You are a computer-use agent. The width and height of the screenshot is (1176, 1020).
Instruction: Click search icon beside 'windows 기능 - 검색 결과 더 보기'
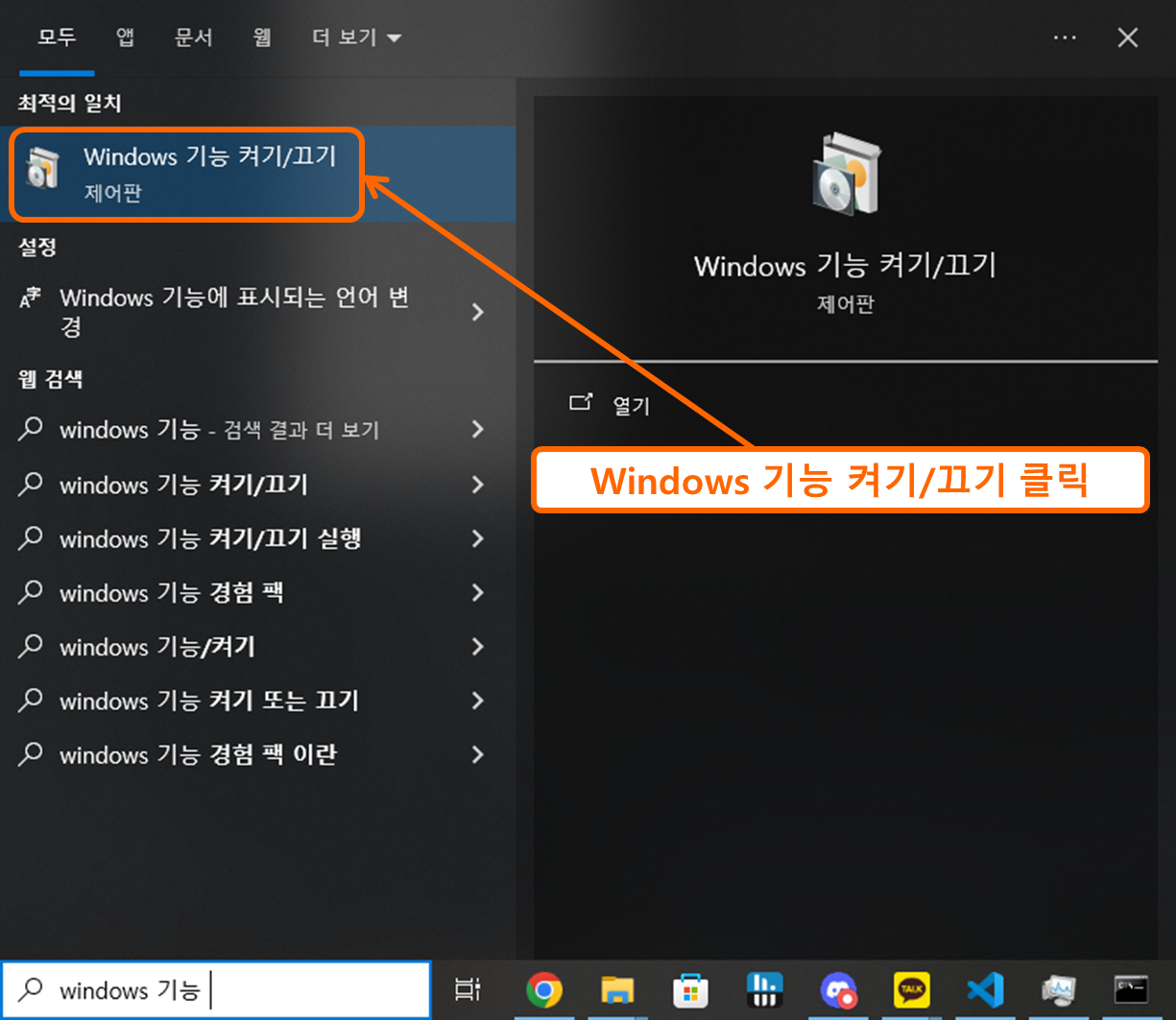(31, 428)
